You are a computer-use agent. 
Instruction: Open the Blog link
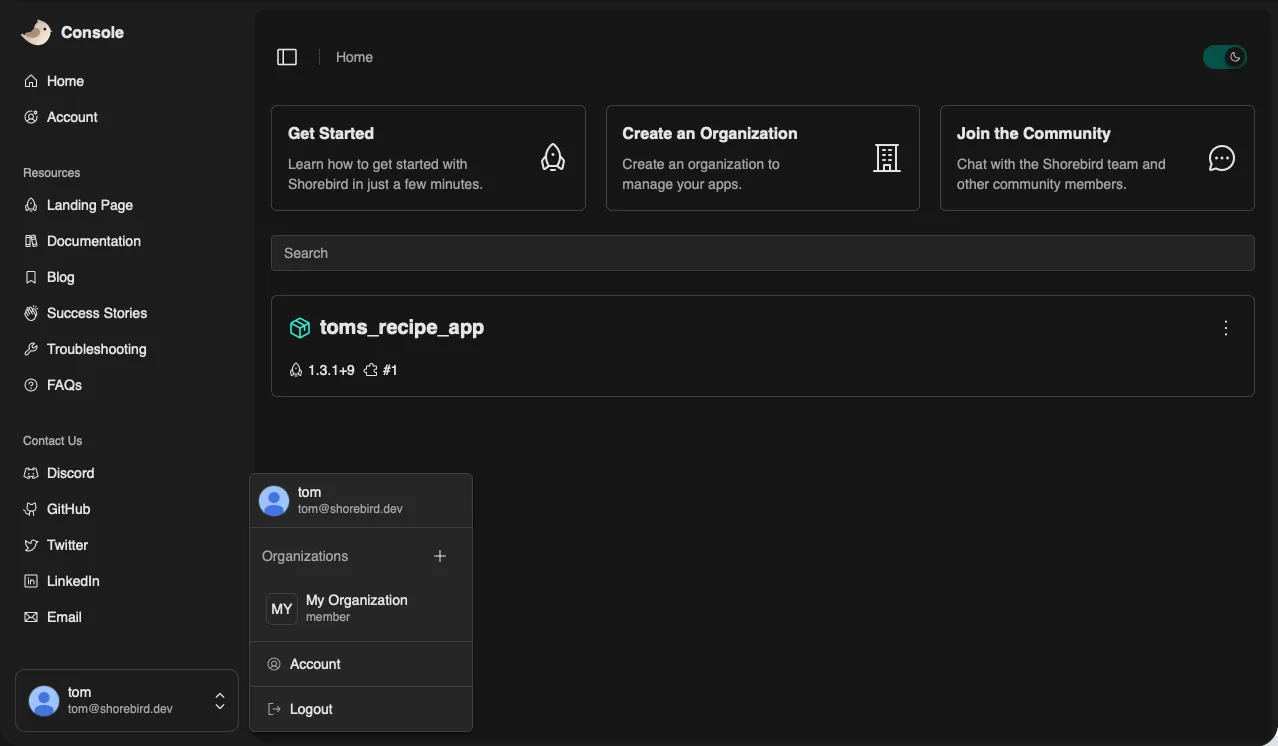60,277
